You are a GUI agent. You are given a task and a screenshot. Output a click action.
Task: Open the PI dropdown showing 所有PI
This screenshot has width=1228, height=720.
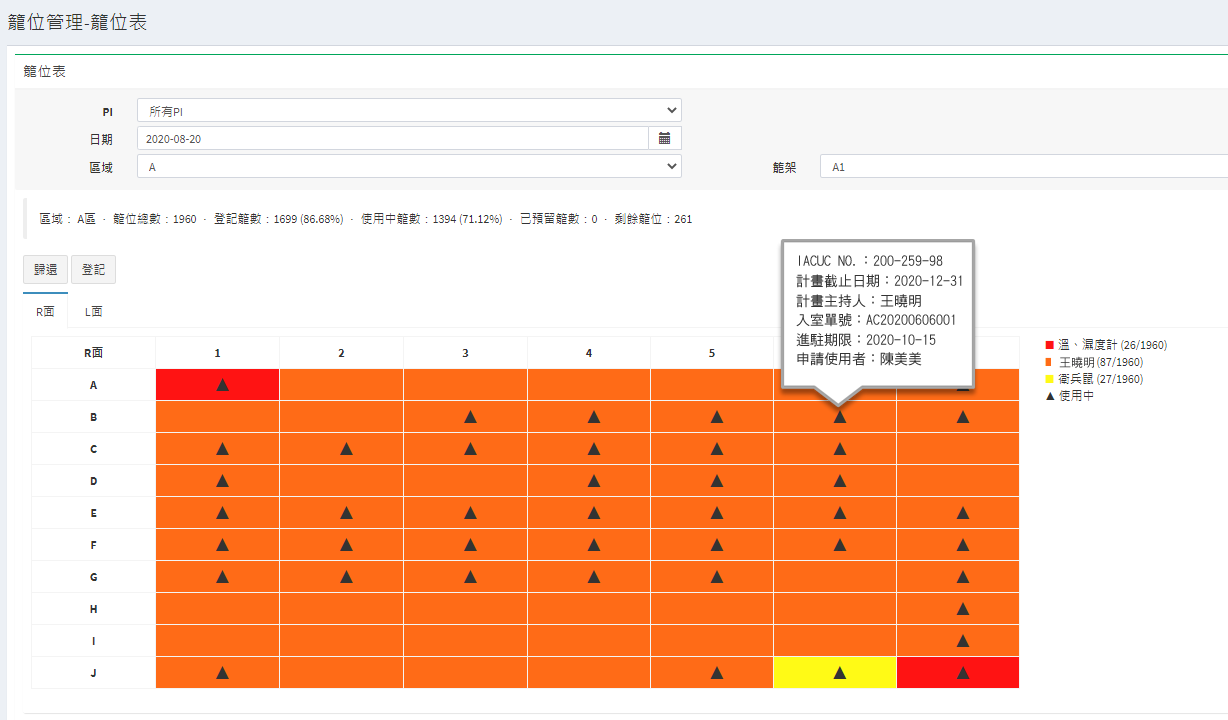[x=408, y=110]
